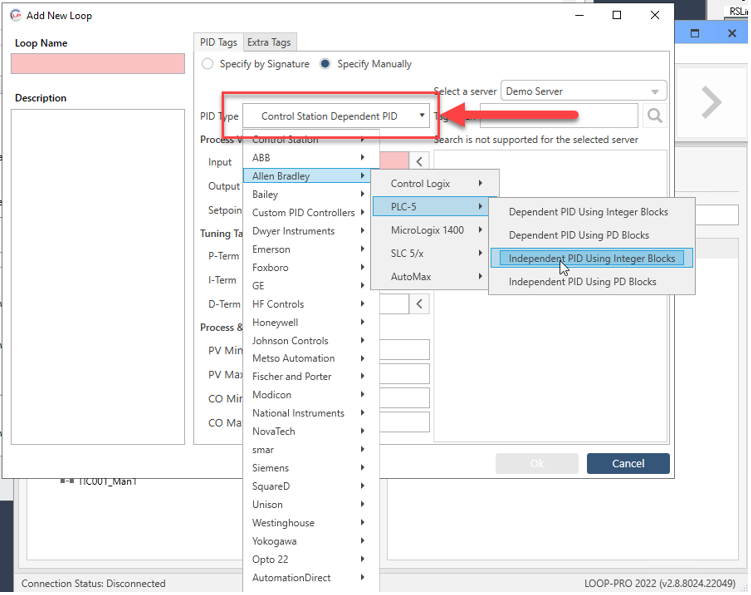Open Fischer and Porter submenu
The width and height of the screenshot is (751, 595).
(x=309, y=377)
